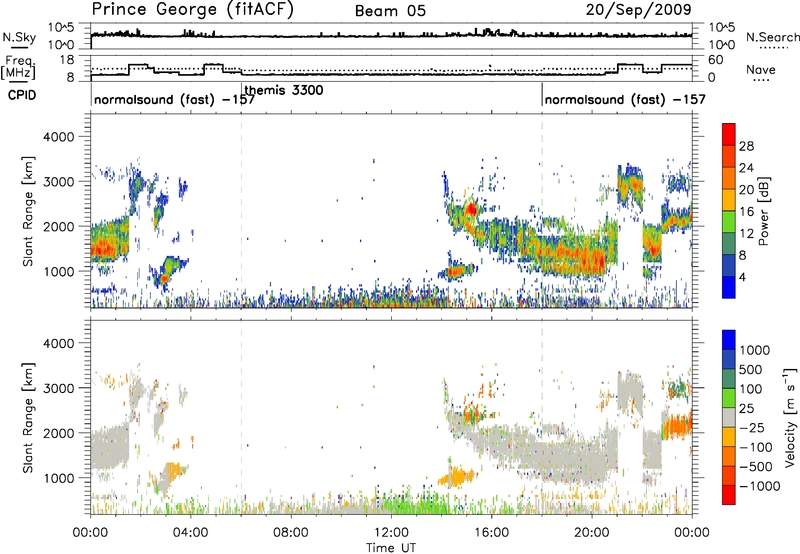Click the orange velocity patch near 23:00 UT
This screenshot has width=800, height=554.
pyautogui.click(x=676, y=426)
